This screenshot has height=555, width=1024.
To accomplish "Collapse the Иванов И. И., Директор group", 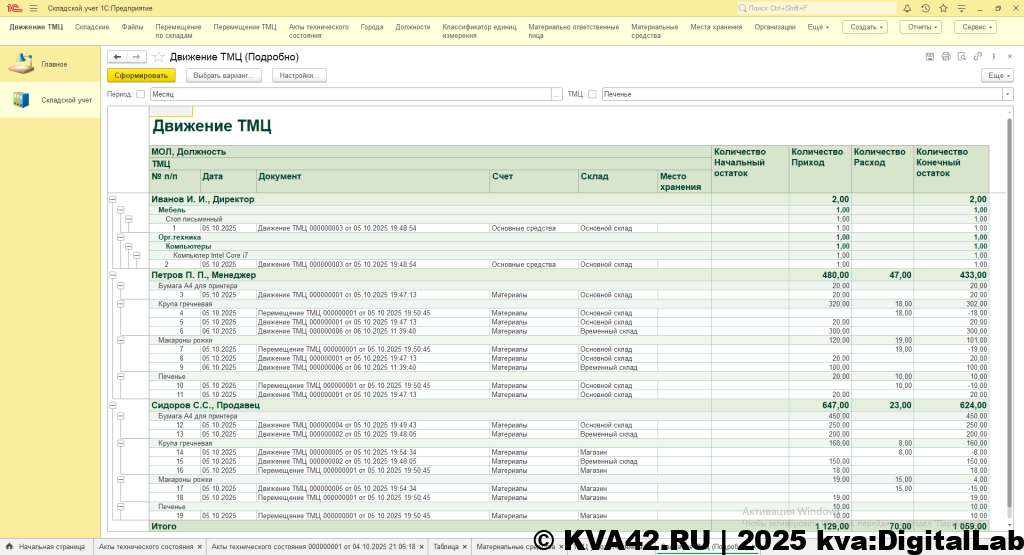I will [x=111, y=200].
